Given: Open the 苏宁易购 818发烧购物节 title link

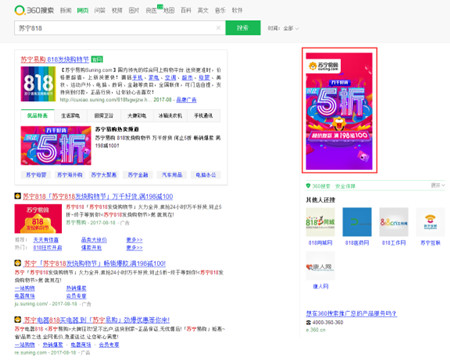Looking at the screenshot, I should [55, 59].
